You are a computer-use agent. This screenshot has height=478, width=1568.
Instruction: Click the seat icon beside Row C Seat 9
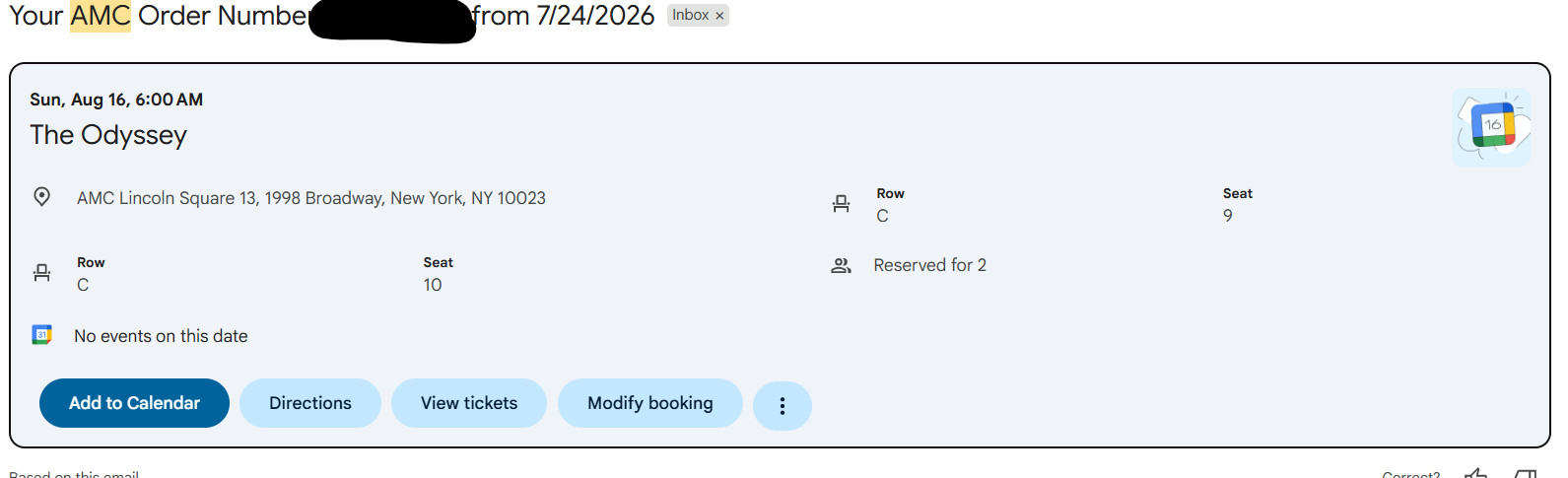[841, 204]
